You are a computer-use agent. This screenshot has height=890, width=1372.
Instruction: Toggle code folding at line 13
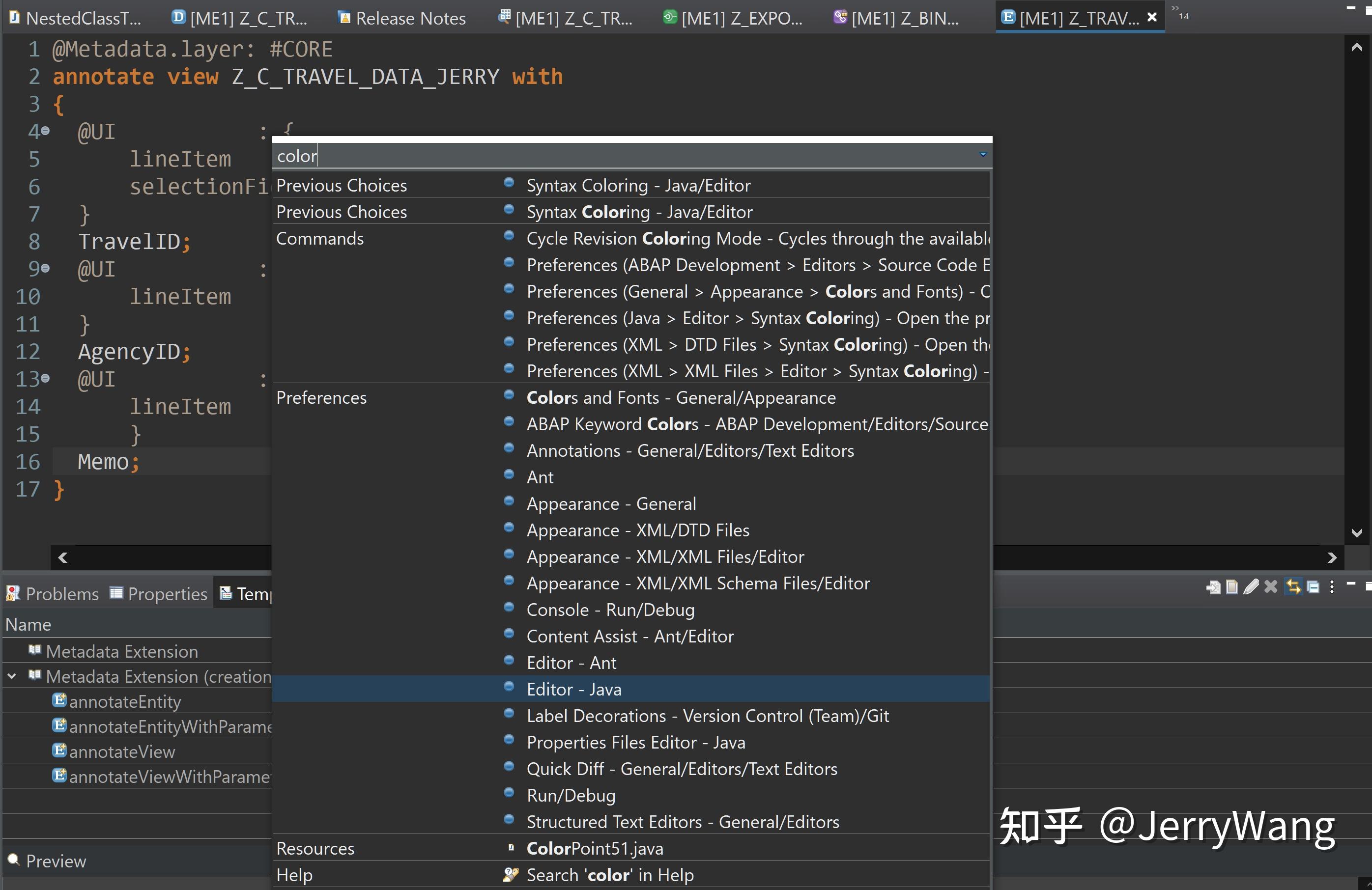(46, 379)
